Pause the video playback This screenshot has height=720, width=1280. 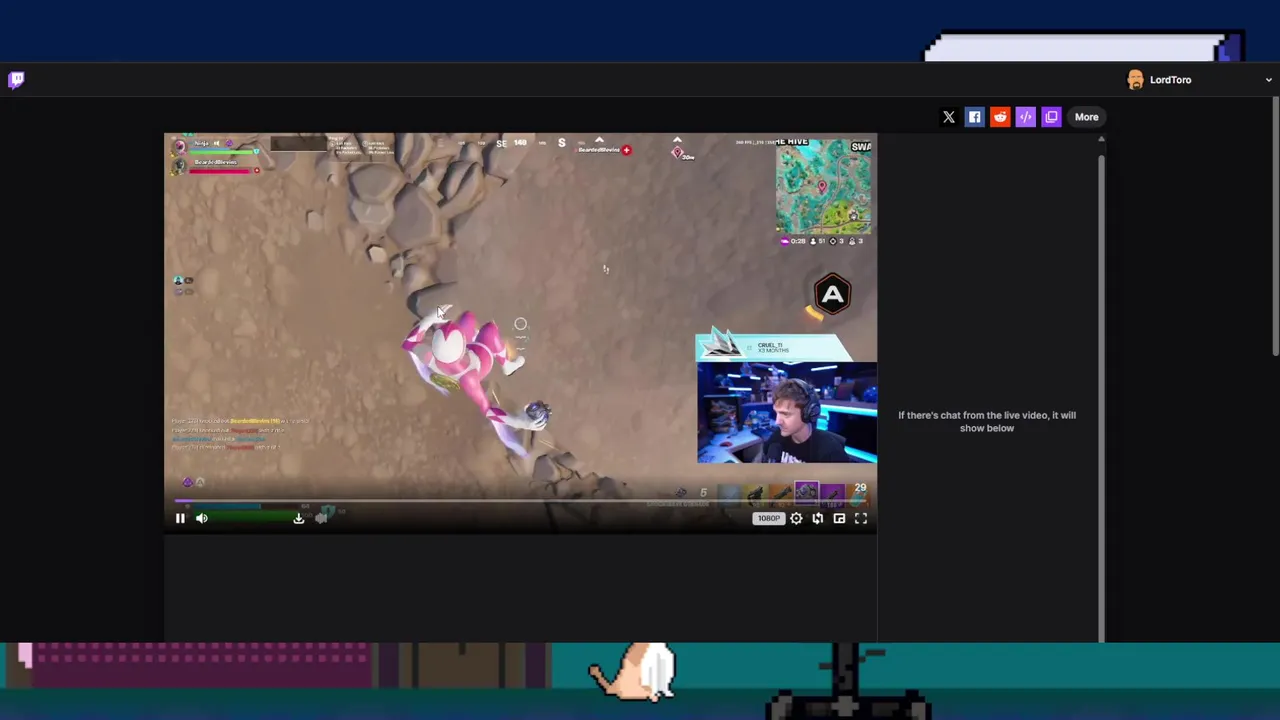coord(180,518)
